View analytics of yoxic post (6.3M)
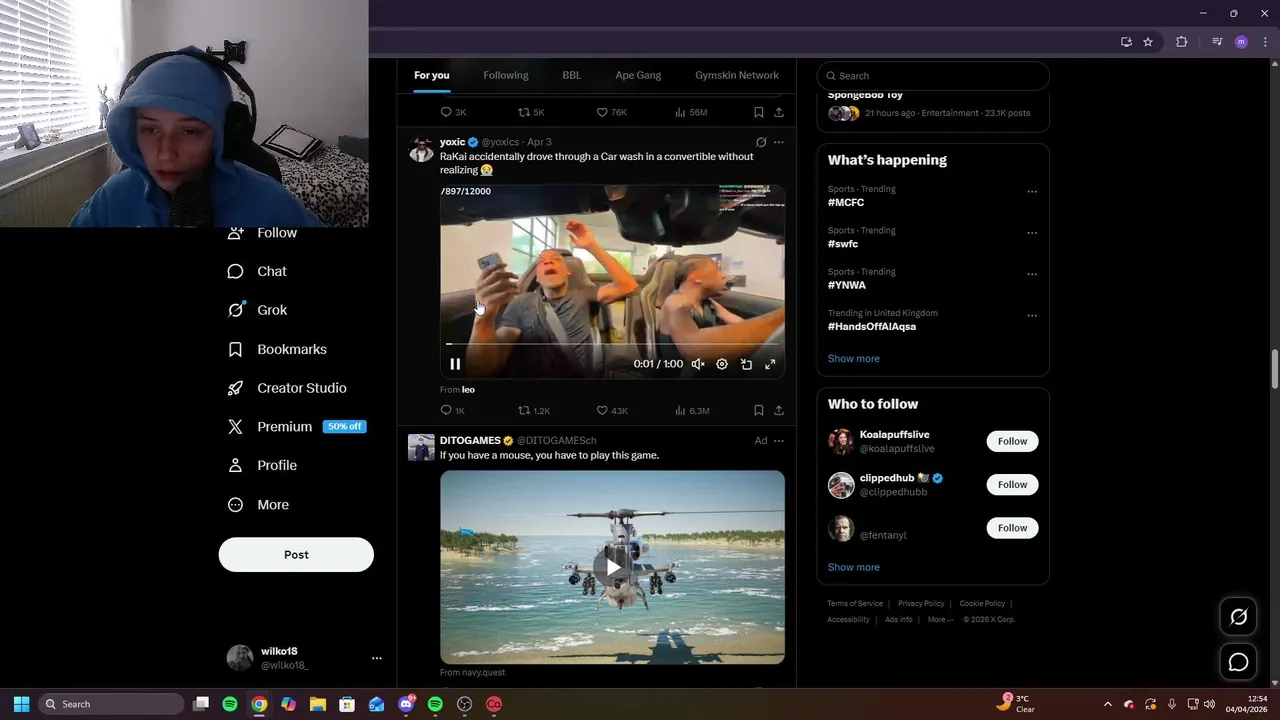This screenshot has height=720, width=1280. point(692,411)
